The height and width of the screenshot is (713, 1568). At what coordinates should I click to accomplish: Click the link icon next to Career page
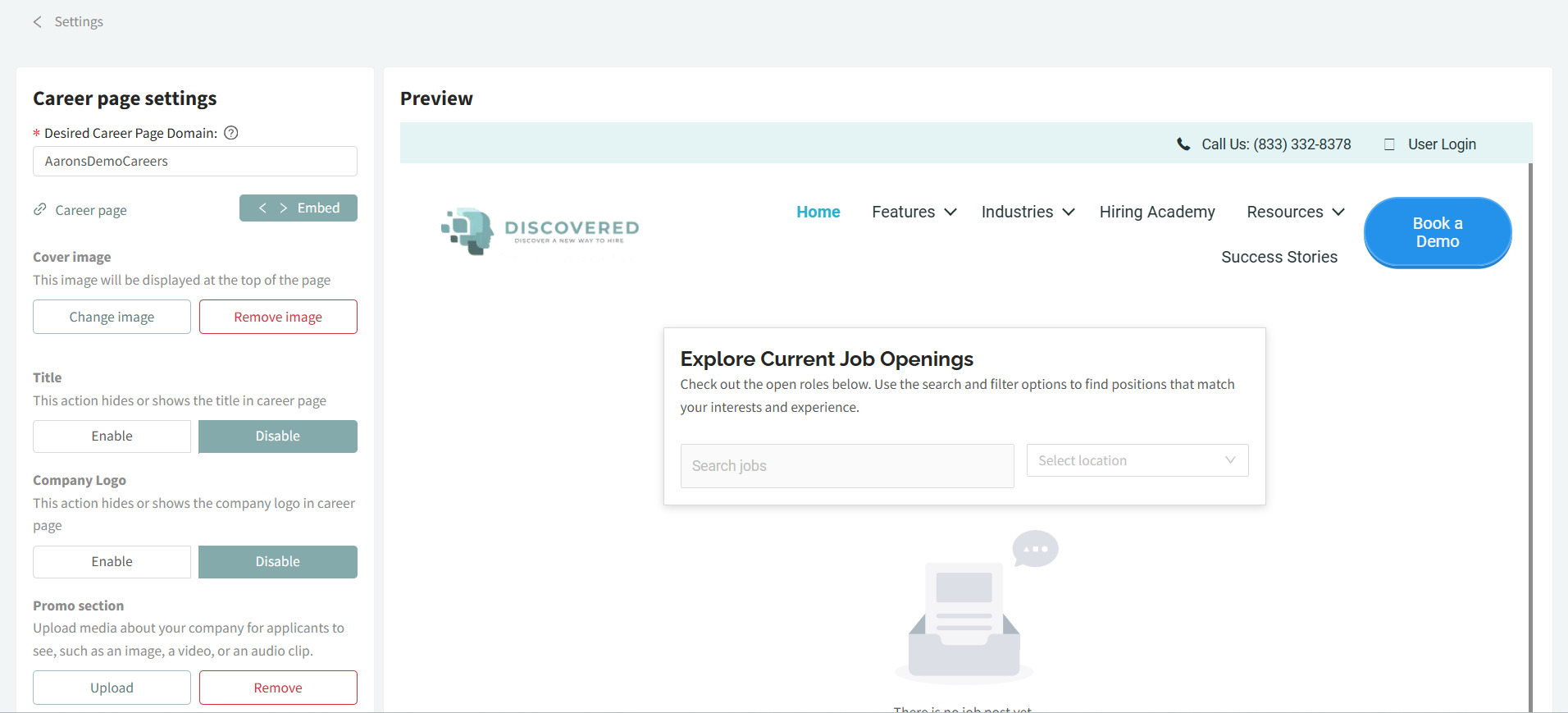coord(39,209)
